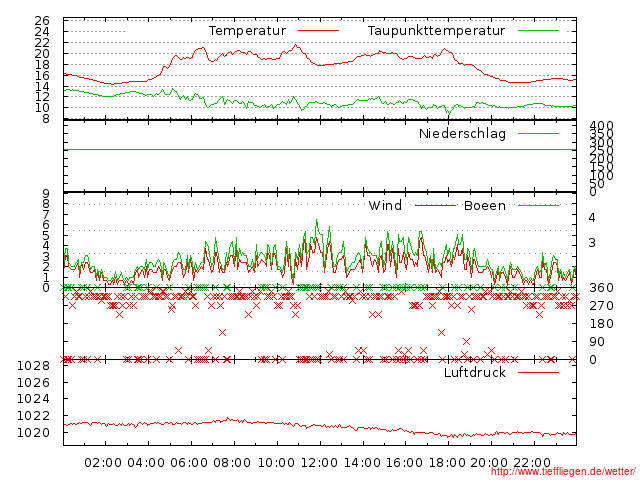Click the red line sample beside Luftdruck
The image size is (640, 480).
coord(538,372)
